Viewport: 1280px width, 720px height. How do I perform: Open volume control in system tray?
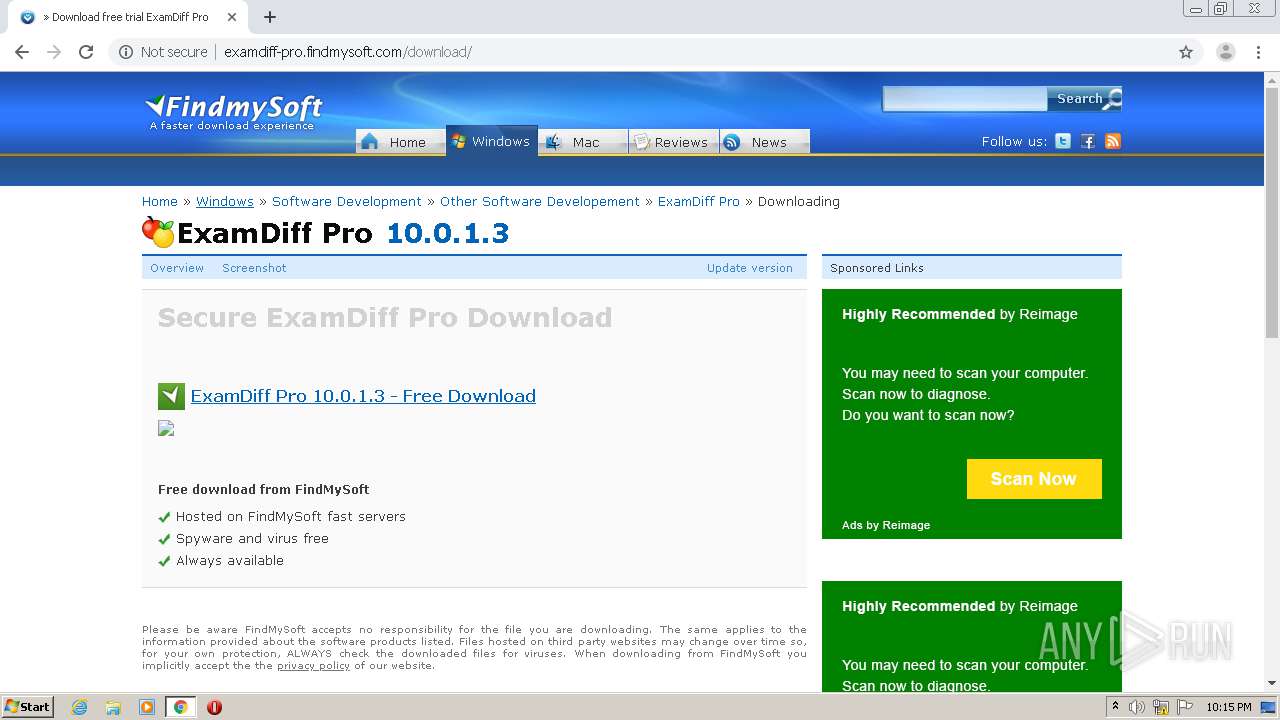coord(1137,707)
